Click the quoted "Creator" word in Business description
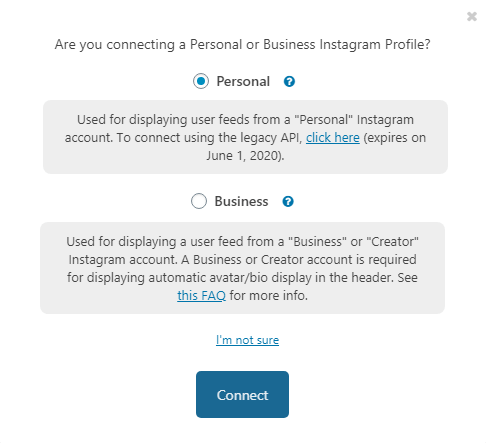486x443 pixels. (x=392, y=241)
